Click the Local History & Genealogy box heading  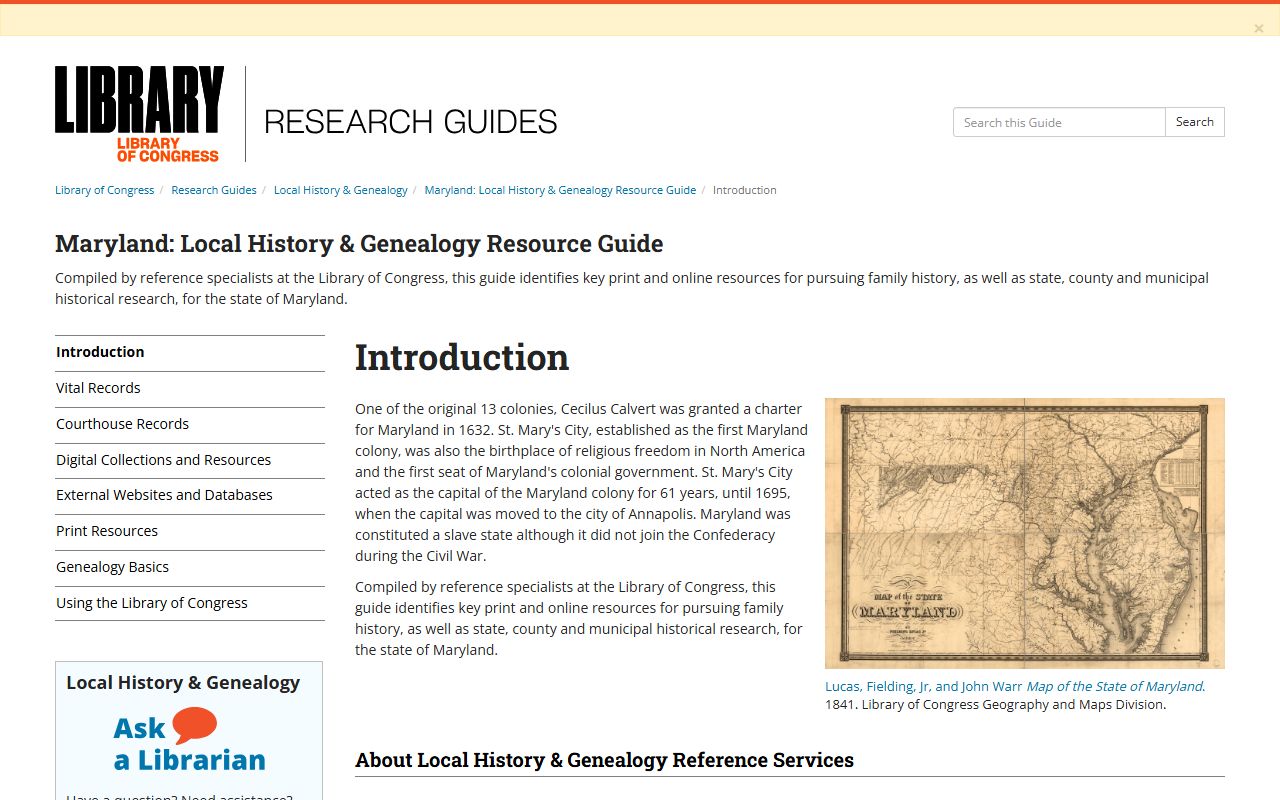183,683
